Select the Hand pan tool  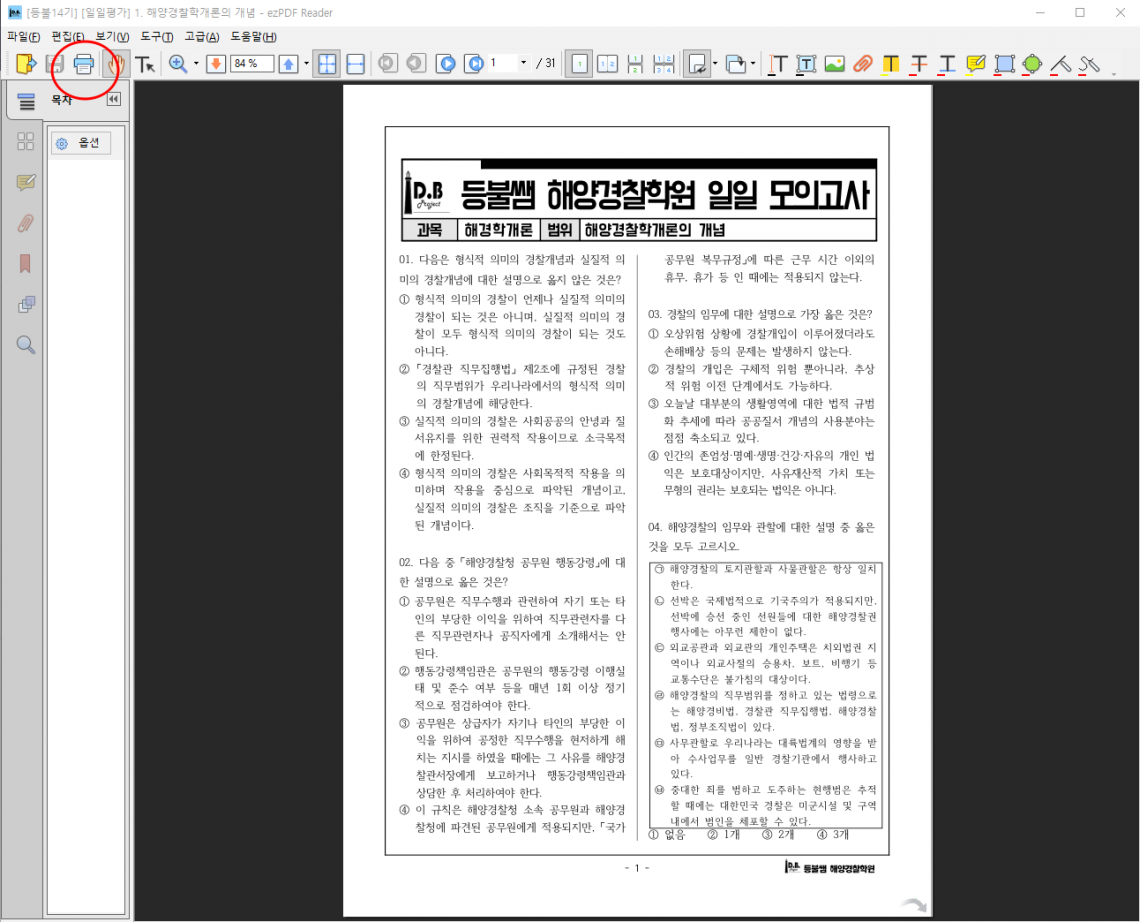click(115, 64)
